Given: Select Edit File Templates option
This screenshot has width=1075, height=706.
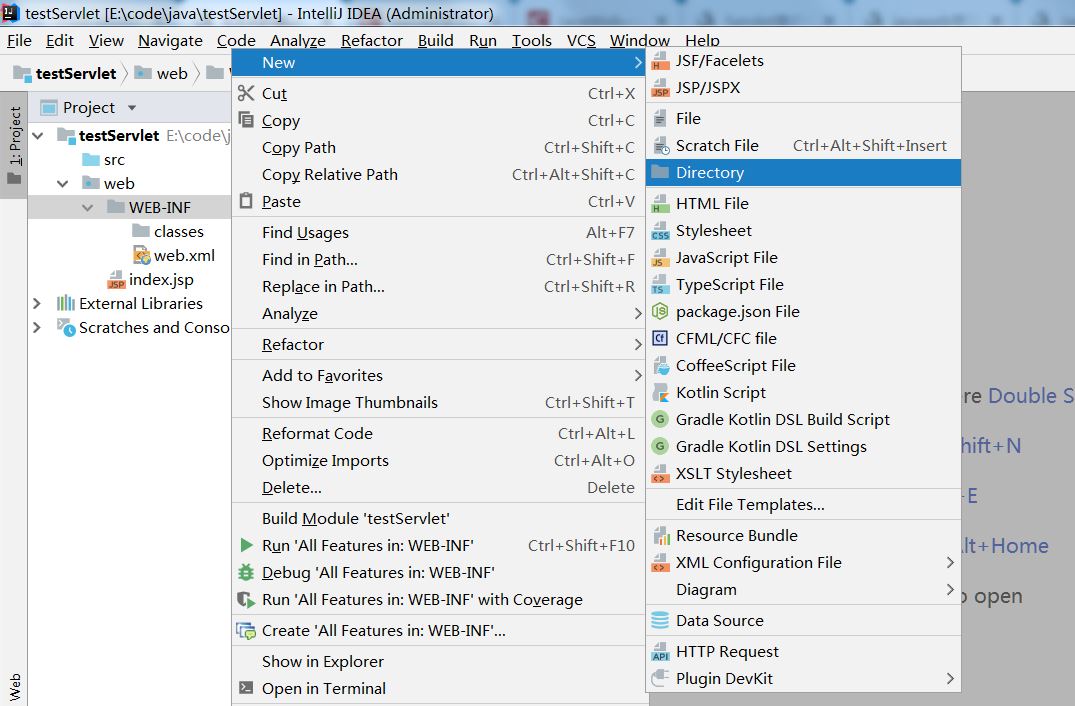Looking at the screenshot, I should pyautogui.click(x=803, y=504).
